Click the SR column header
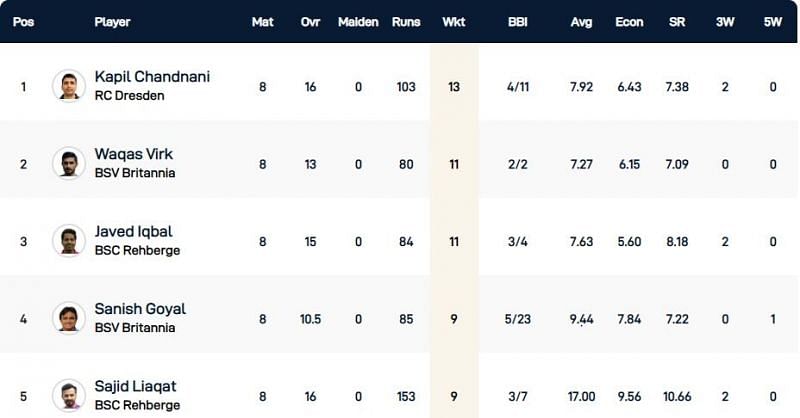The image size is (800, 418). (x=677, y=22)
